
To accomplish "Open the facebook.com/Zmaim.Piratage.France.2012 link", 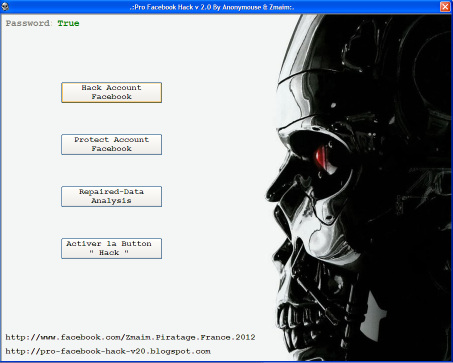I will click(x=130, y=337).
